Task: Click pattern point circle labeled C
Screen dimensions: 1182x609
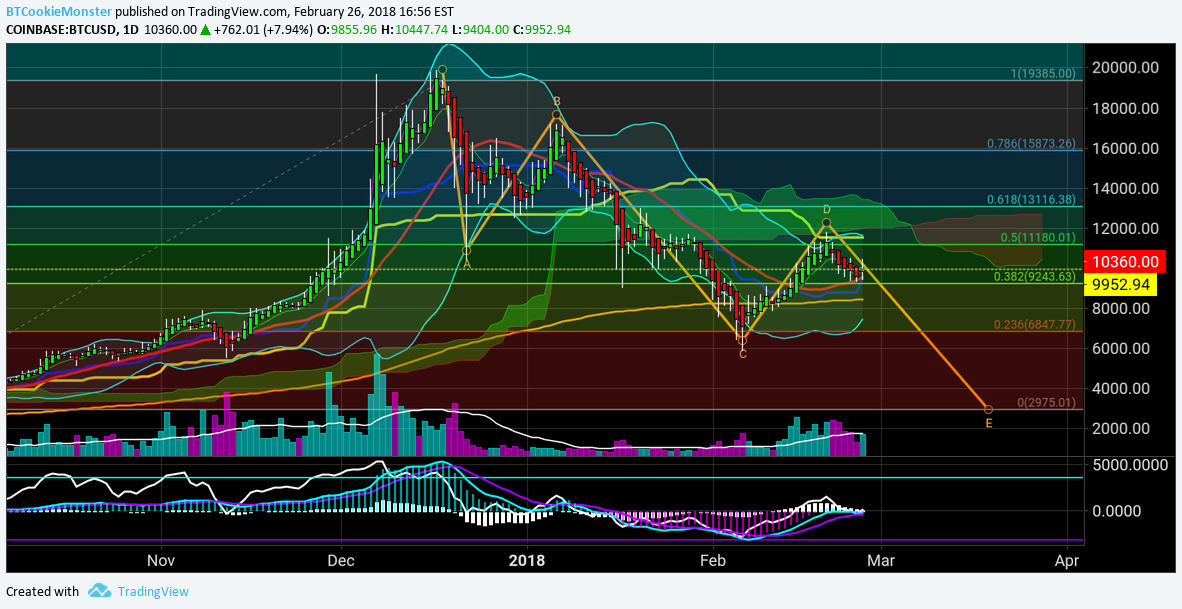Action: click(743, 341)
